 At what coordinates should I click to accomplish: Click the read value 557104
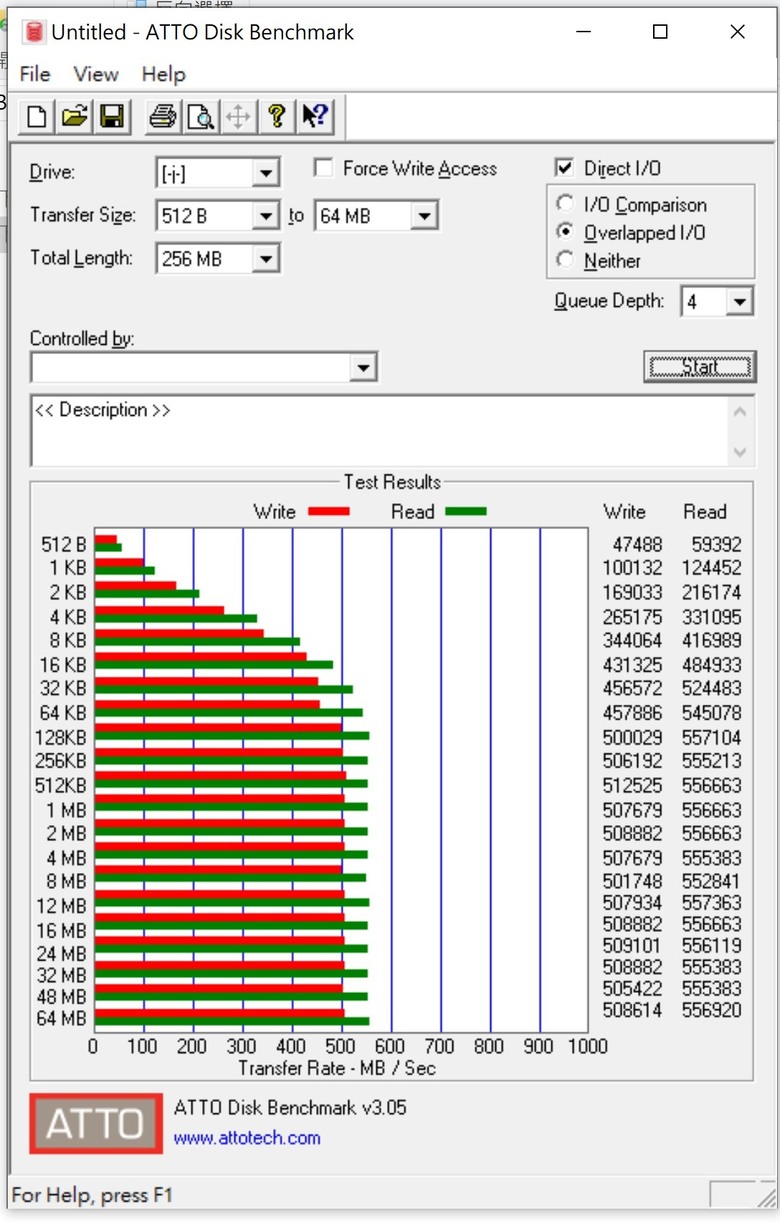(x=713, y=737)
